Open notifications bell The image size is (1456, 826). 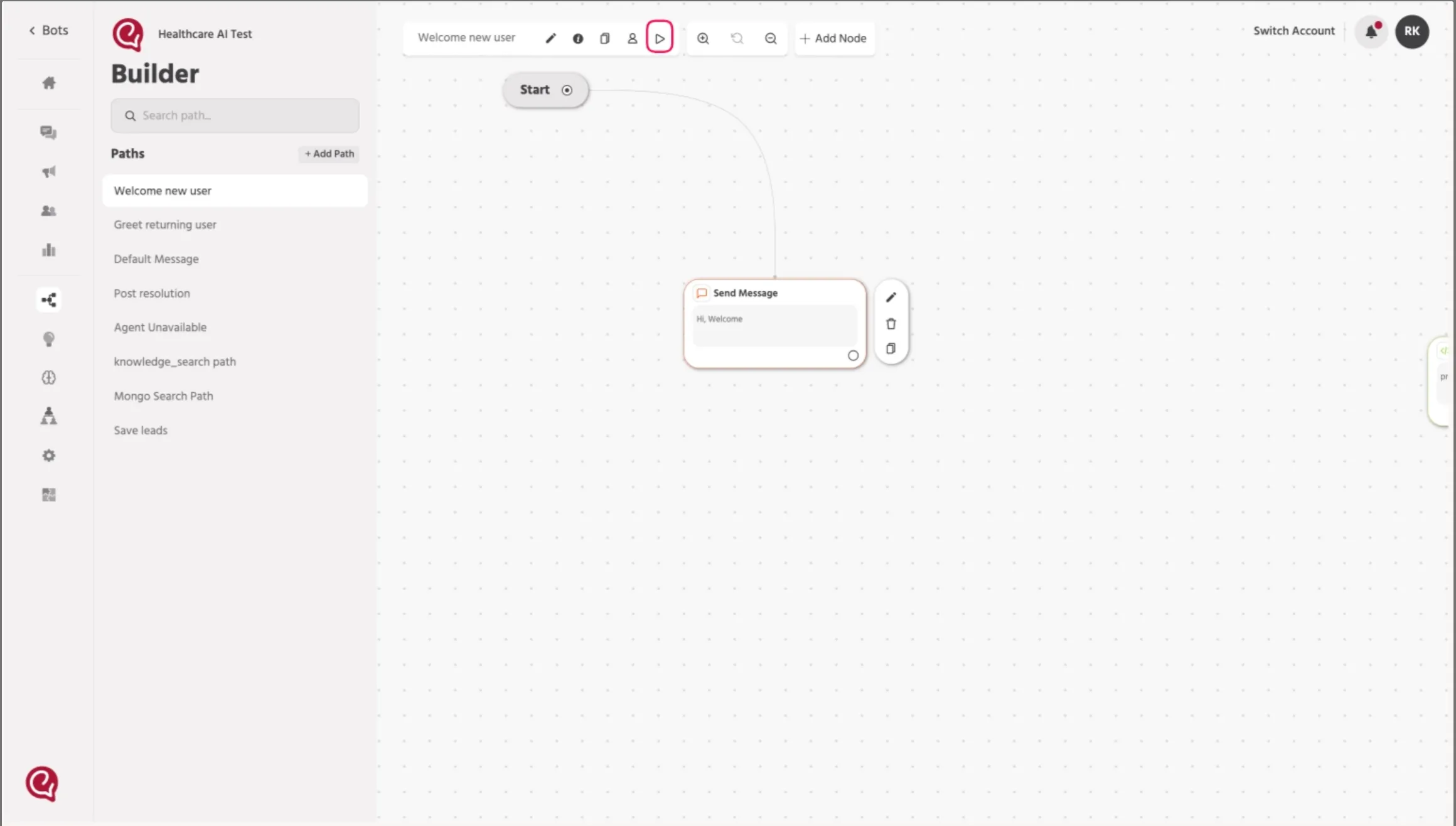(x=1372, y=31)
